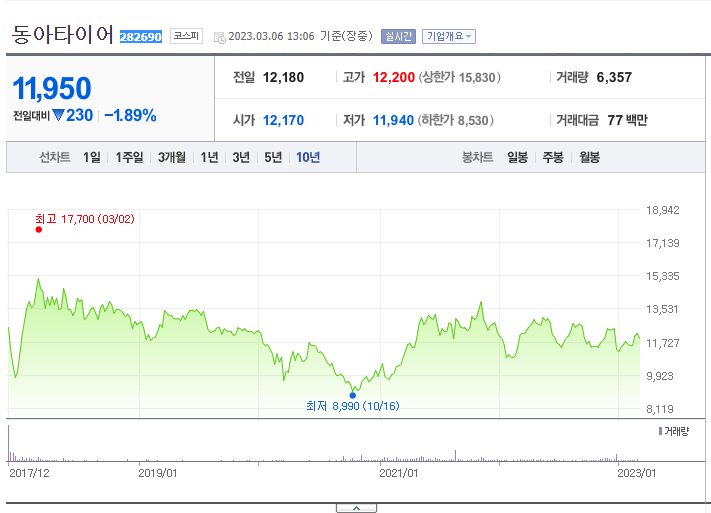Select the 1주일 line chart tab
This screenshot has height=513, width=711.
(129, 157)
